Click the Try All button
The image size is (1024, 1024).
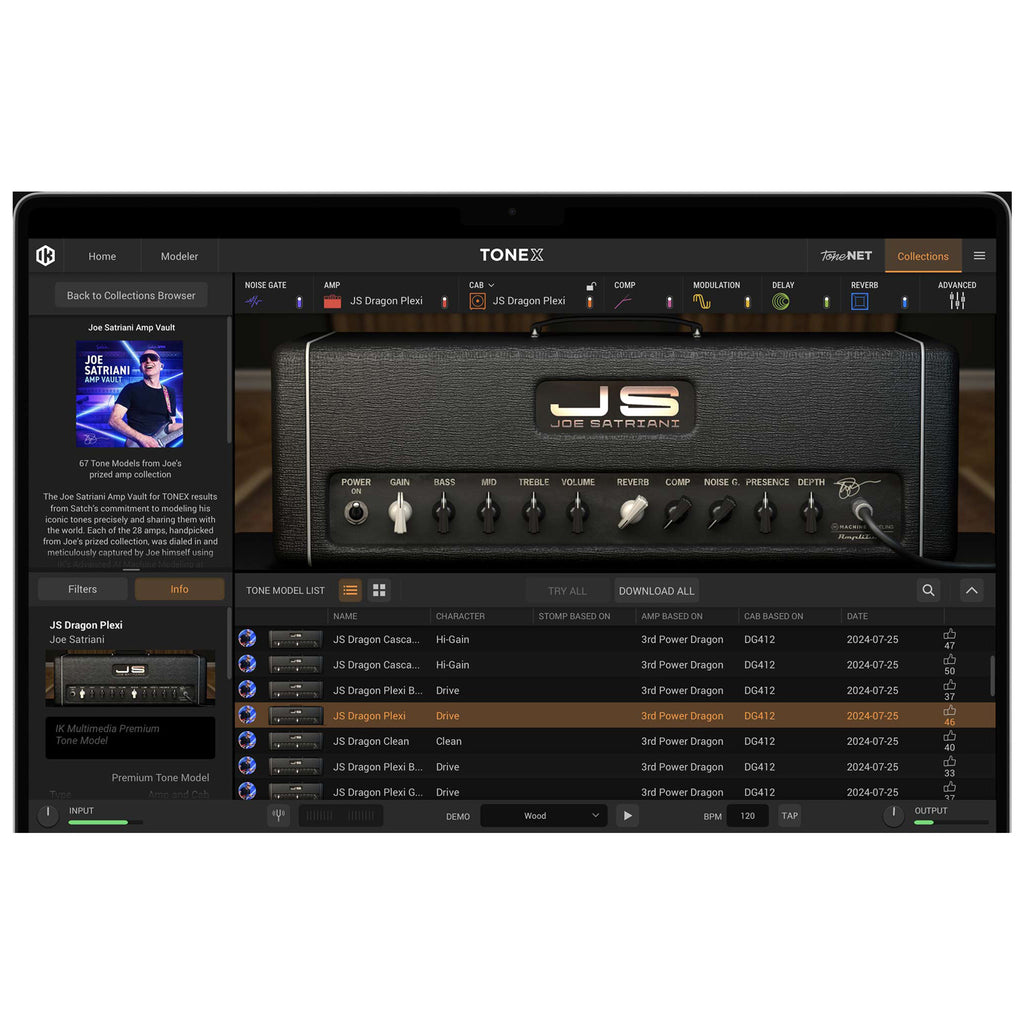(x=567, y=590)
